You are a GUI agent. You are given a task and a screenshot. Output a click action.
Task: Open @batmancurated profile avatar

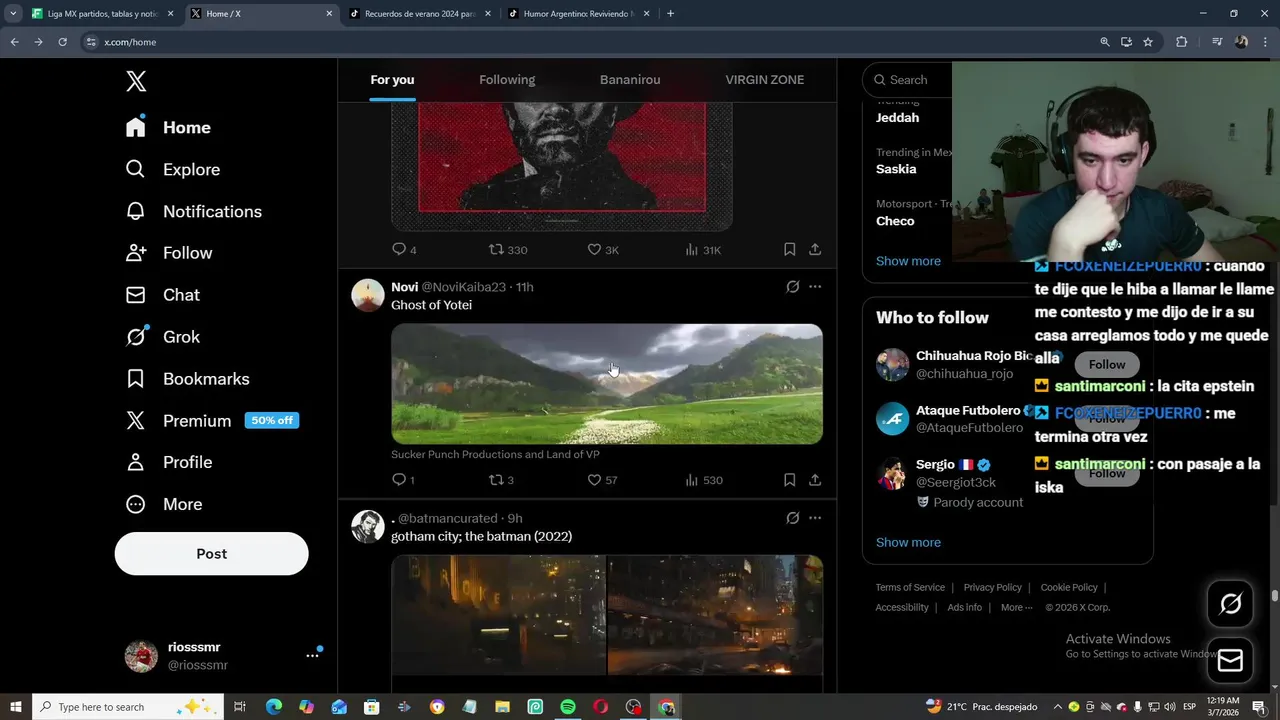368,526
